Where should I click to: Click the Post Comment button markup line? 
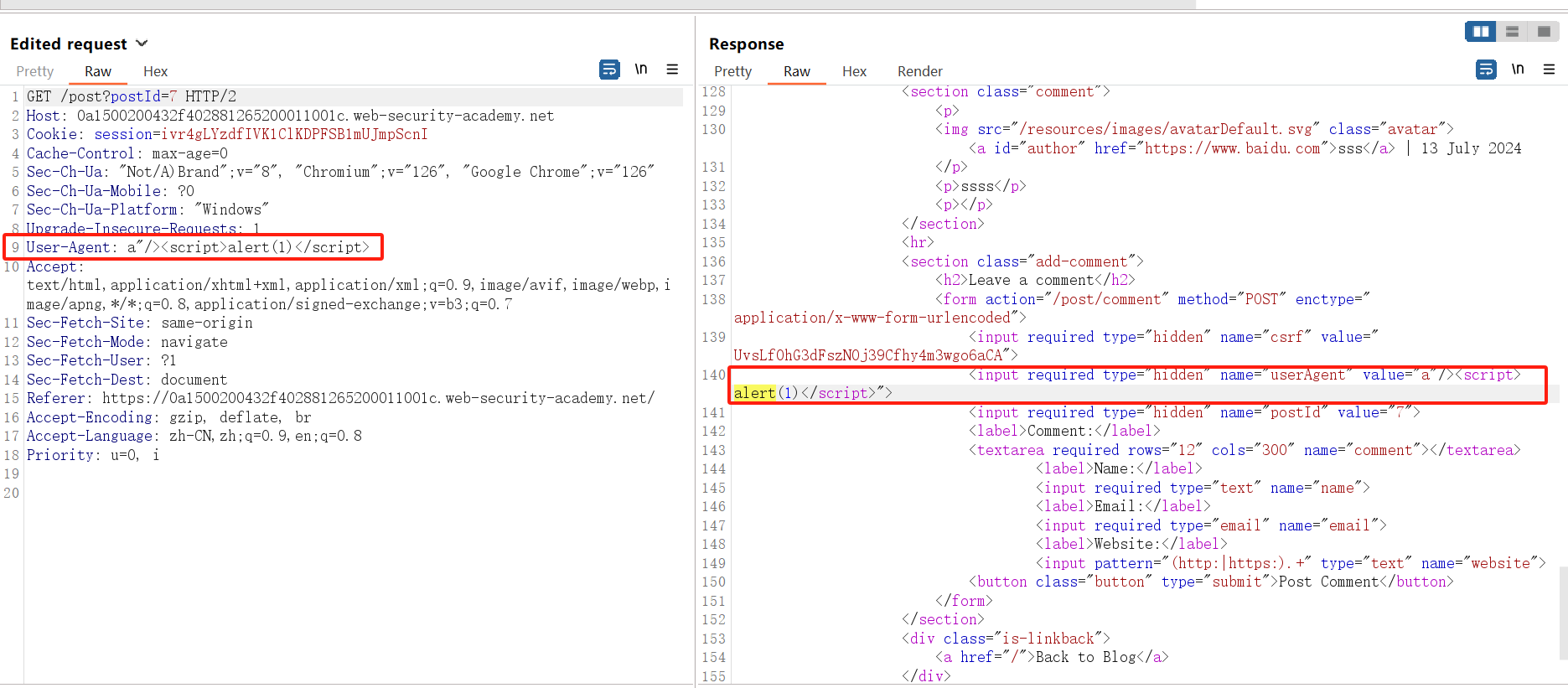(1211, 582)
